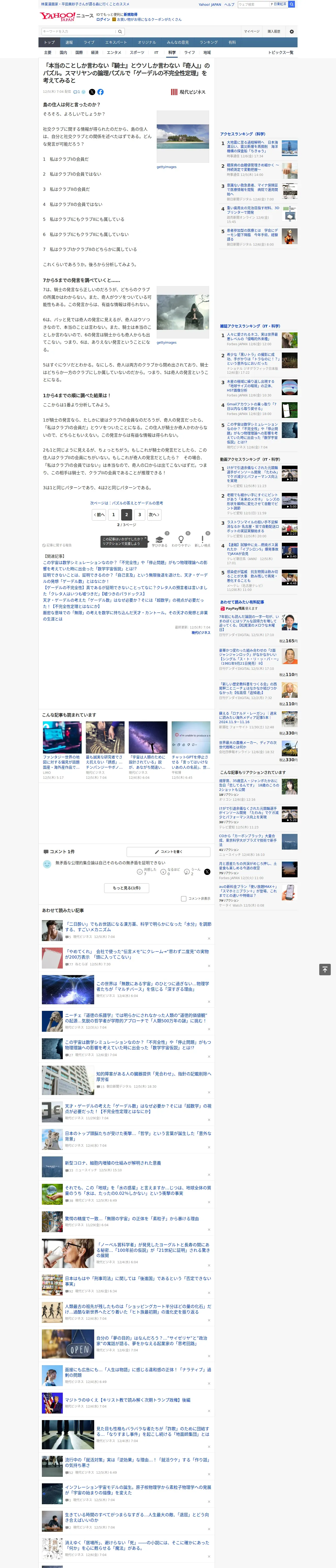The width and height of the screenshot is (336, 1568).
Task: Go to previous page 前へ
Action: pos(100,514)
